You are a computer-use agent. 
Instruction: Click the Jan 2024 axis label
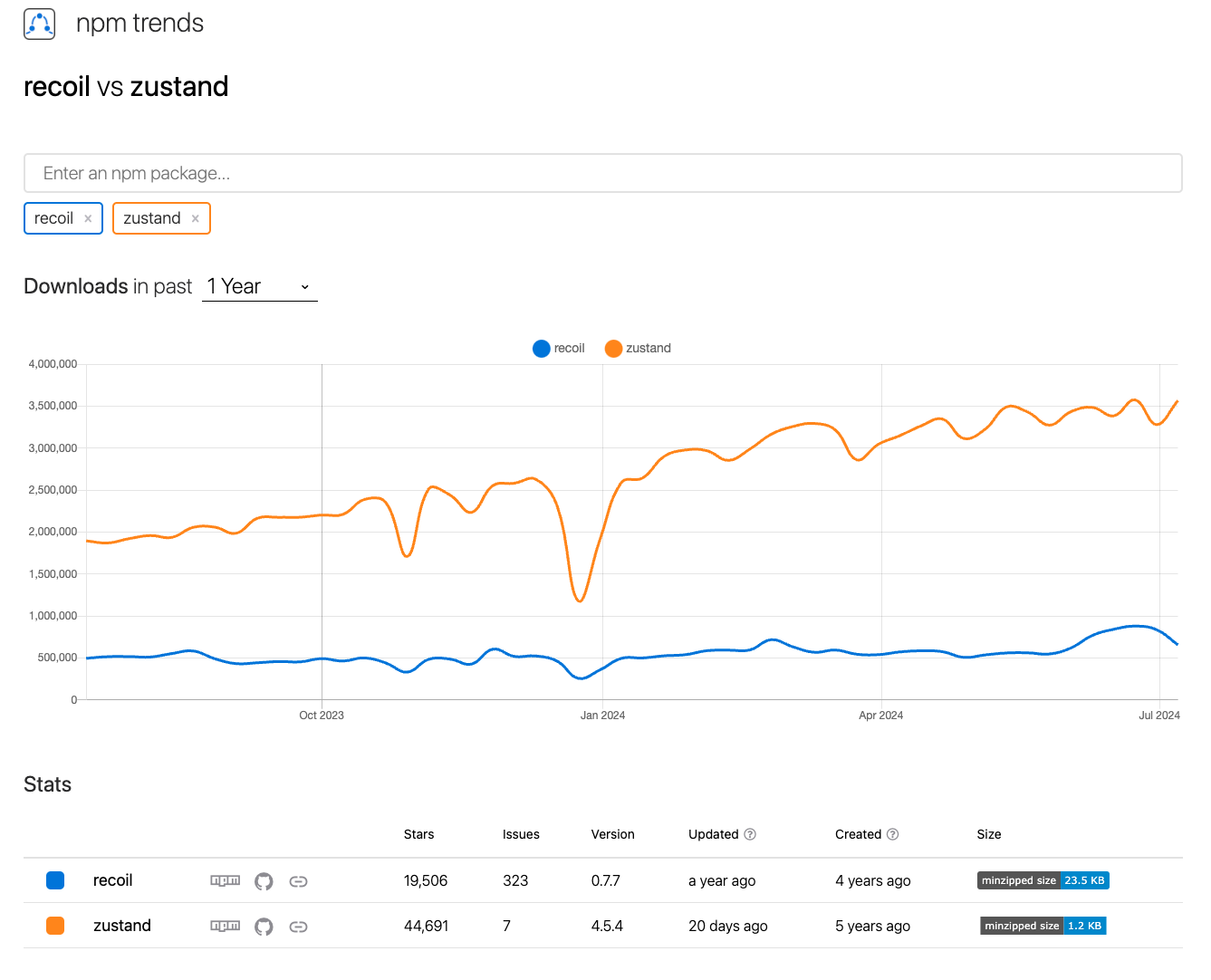[x=602, y=716]
